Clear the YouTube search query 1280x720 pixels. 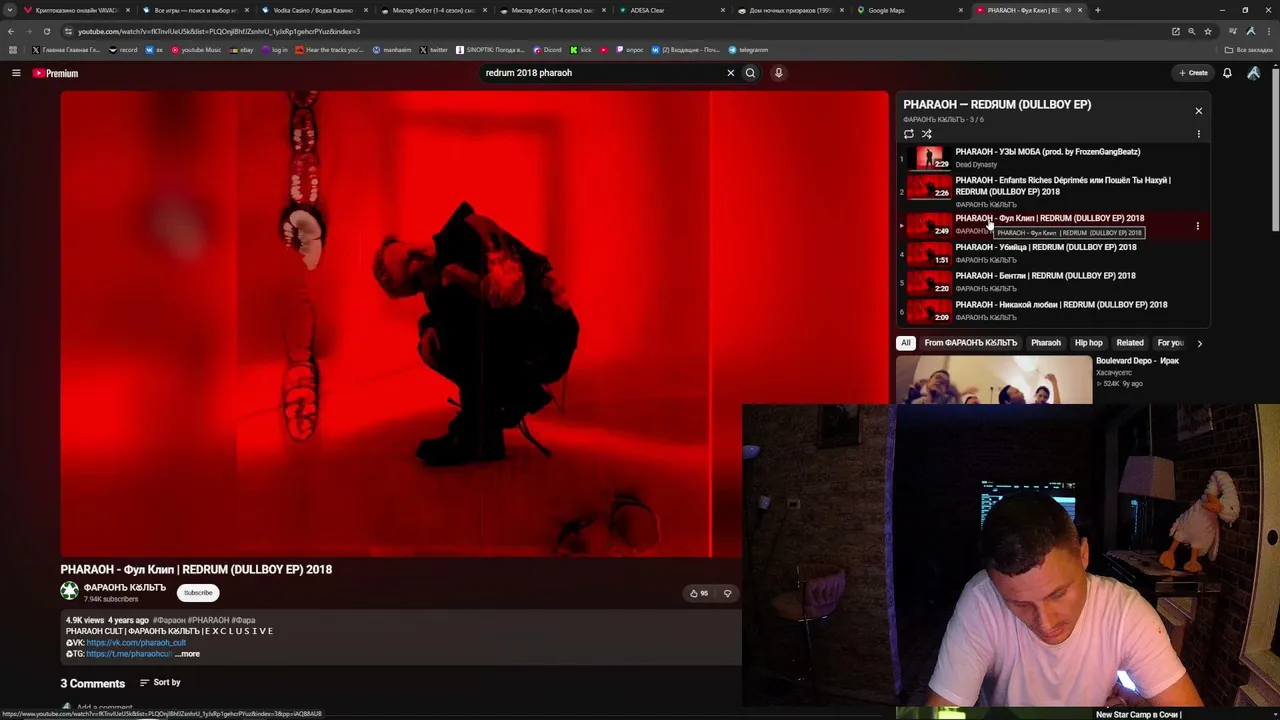pyautogui.click(x=730, y=73)
